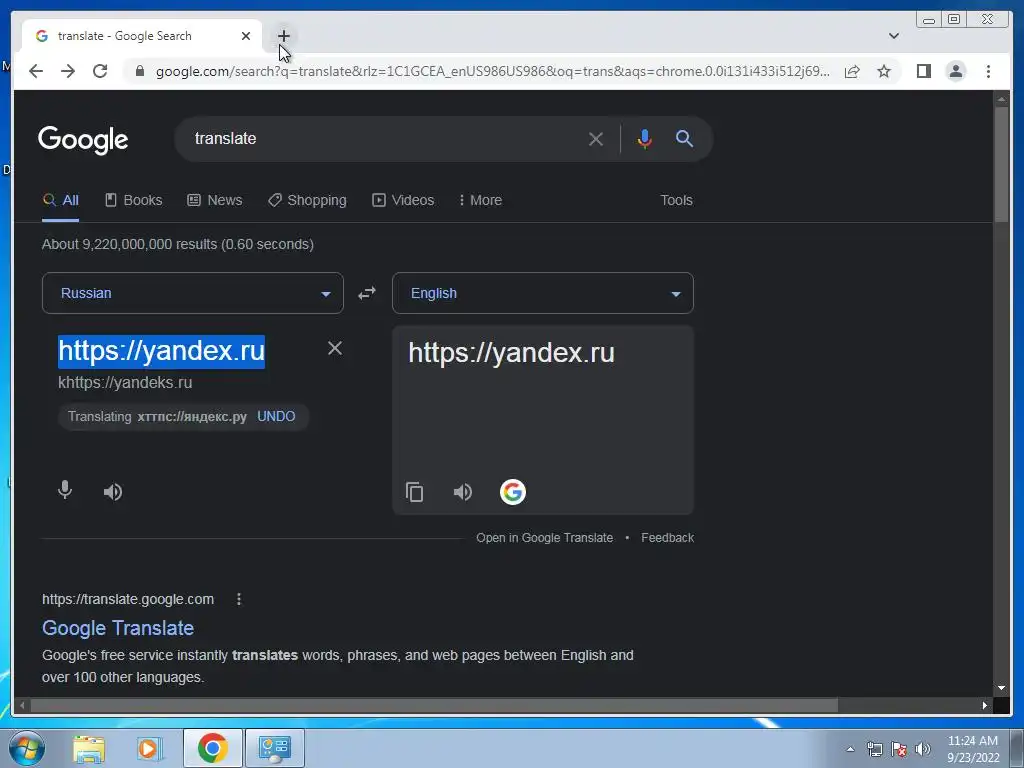Expand the tab search dropdown arrow

[893, 36]
